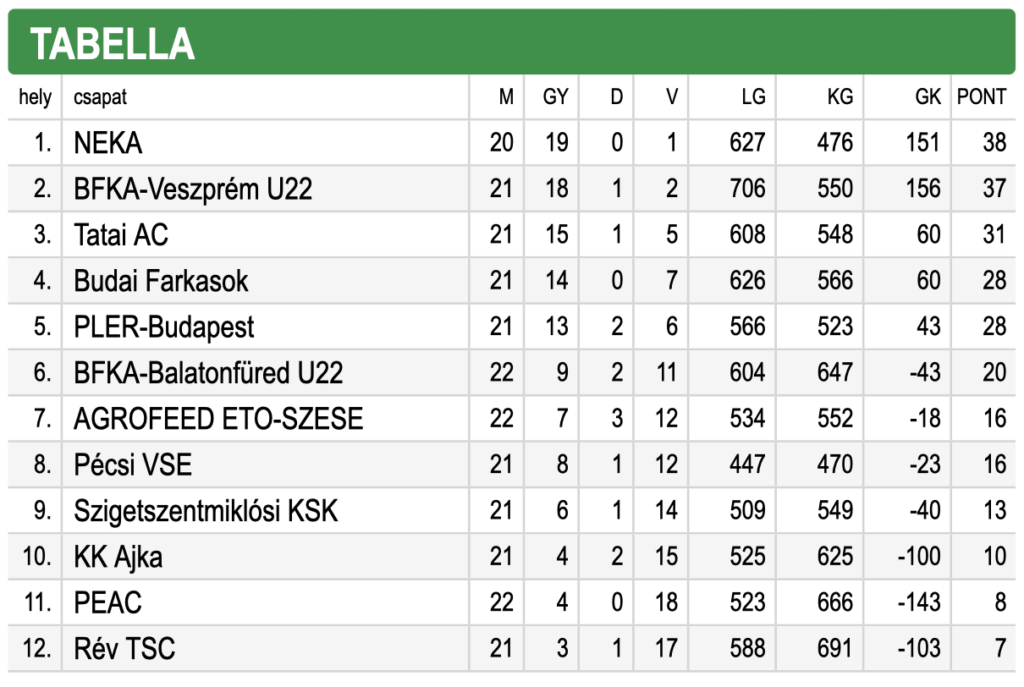Click Szigetszentmiklósi KSK team name
The width and height of the screenshot is (1024, 687).
pos(206,511)
